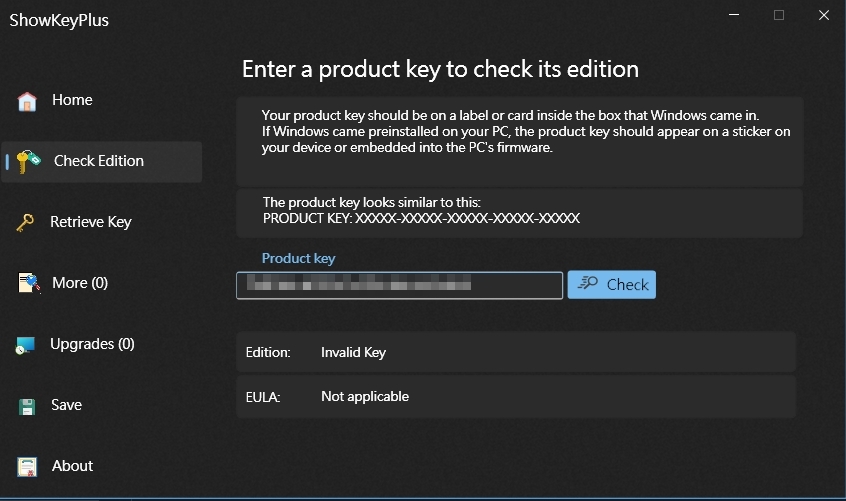Open the About page label
Image resolution: width=846 pixels, height=501 pixels.
[x=72, y=466]
